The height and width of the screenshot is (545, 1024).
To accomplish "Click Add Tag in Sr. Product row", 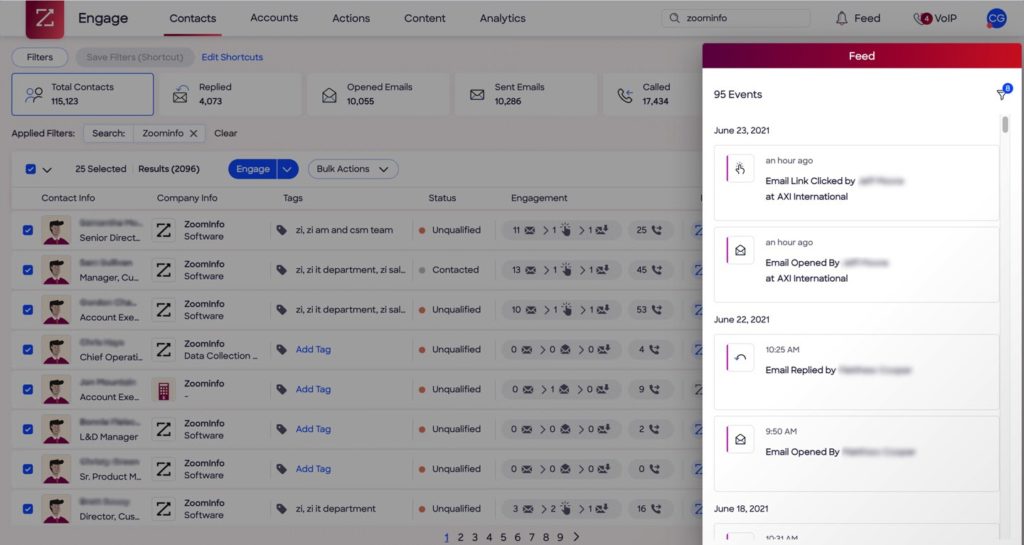I will click(313, 469).
